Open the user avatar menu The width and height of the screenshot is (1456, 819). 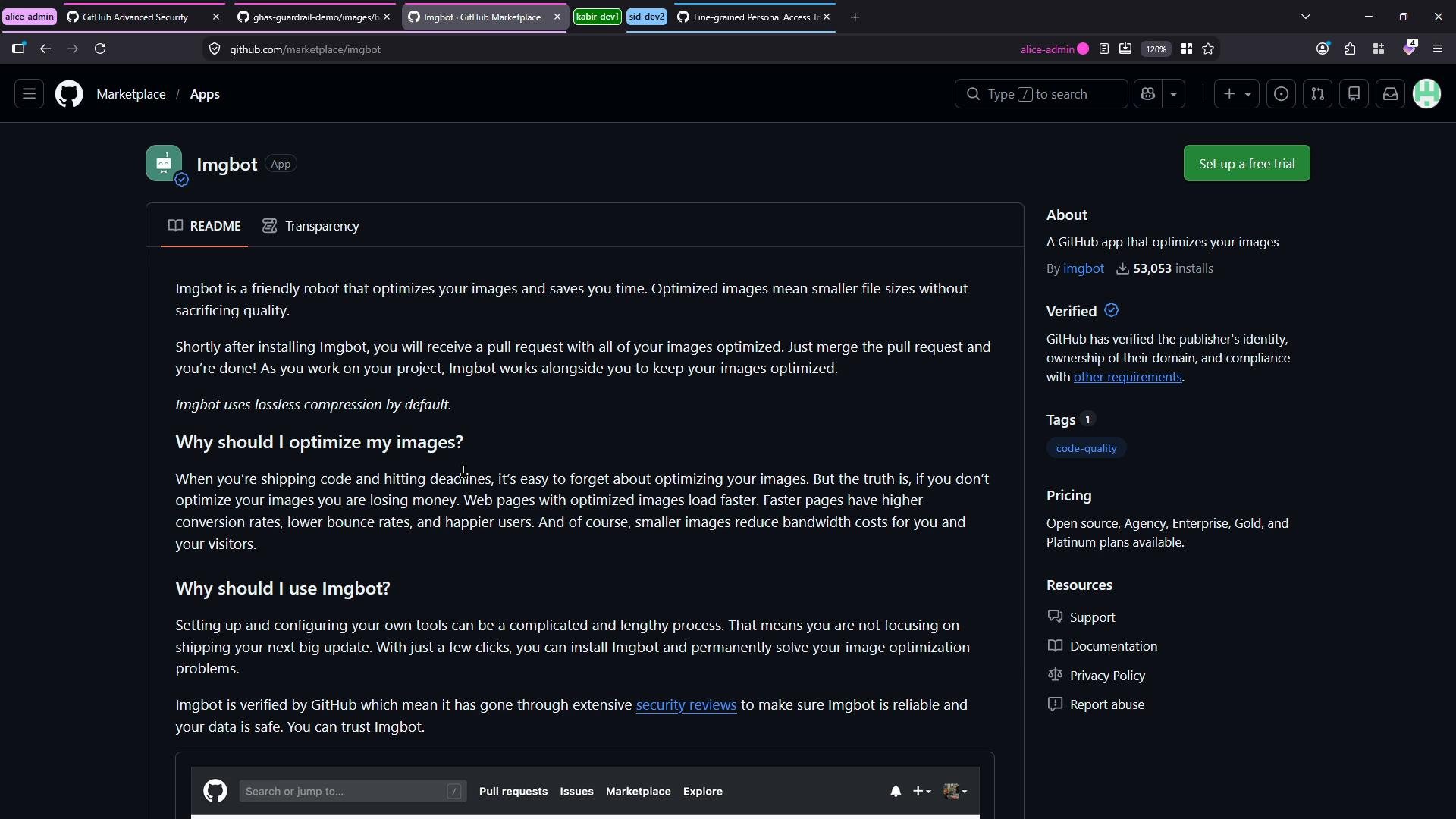(x=1427, y=94)
